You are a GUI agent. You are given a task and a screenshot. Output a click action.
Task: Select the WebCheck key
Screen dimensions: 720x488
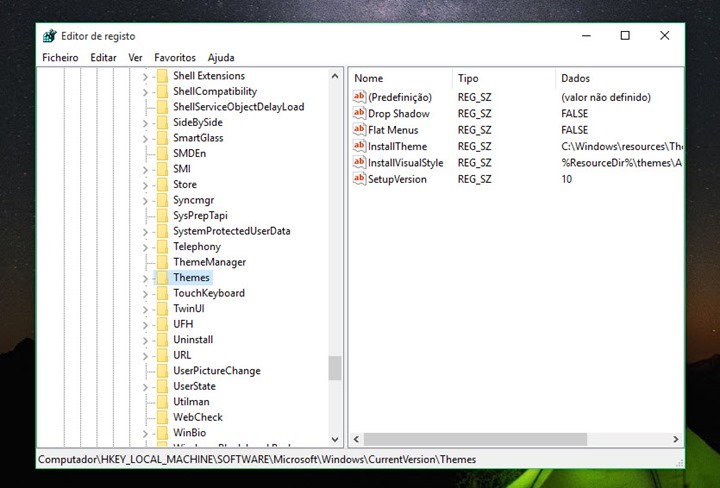pos(198,417)
